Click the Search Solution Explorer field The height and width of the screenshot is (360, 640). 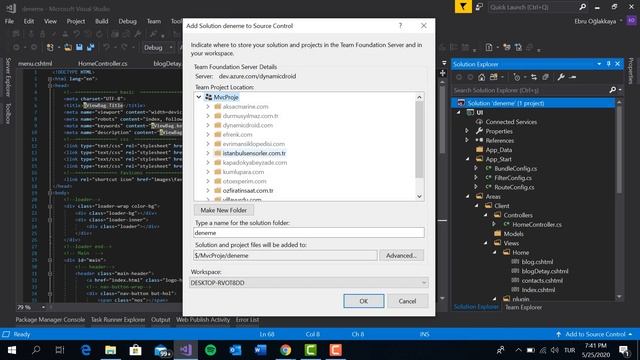[530, 90]
